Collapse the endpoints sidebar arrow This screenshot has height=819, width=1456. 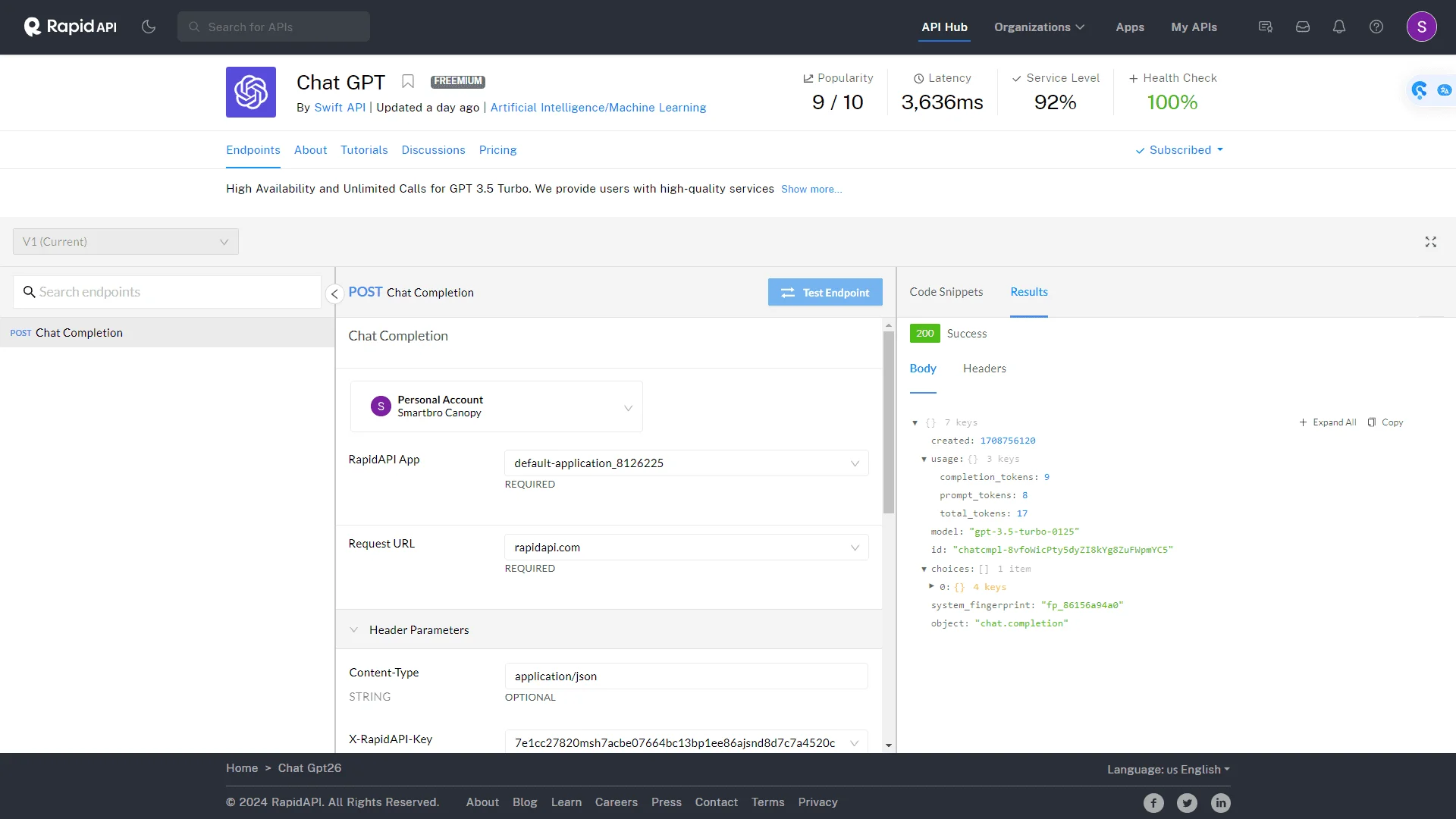[334, 293]
